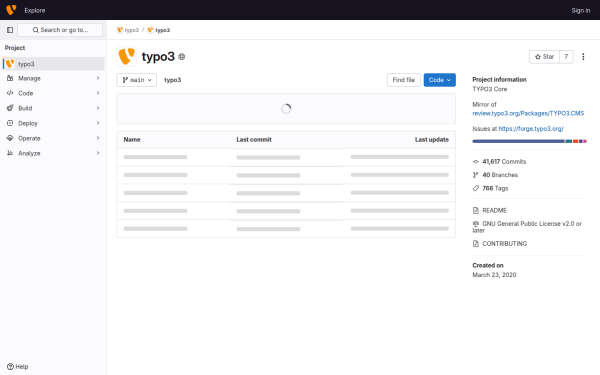Click the Star button label
The image size is (600, 375).
pyautogui.click(x=548, y=57)
